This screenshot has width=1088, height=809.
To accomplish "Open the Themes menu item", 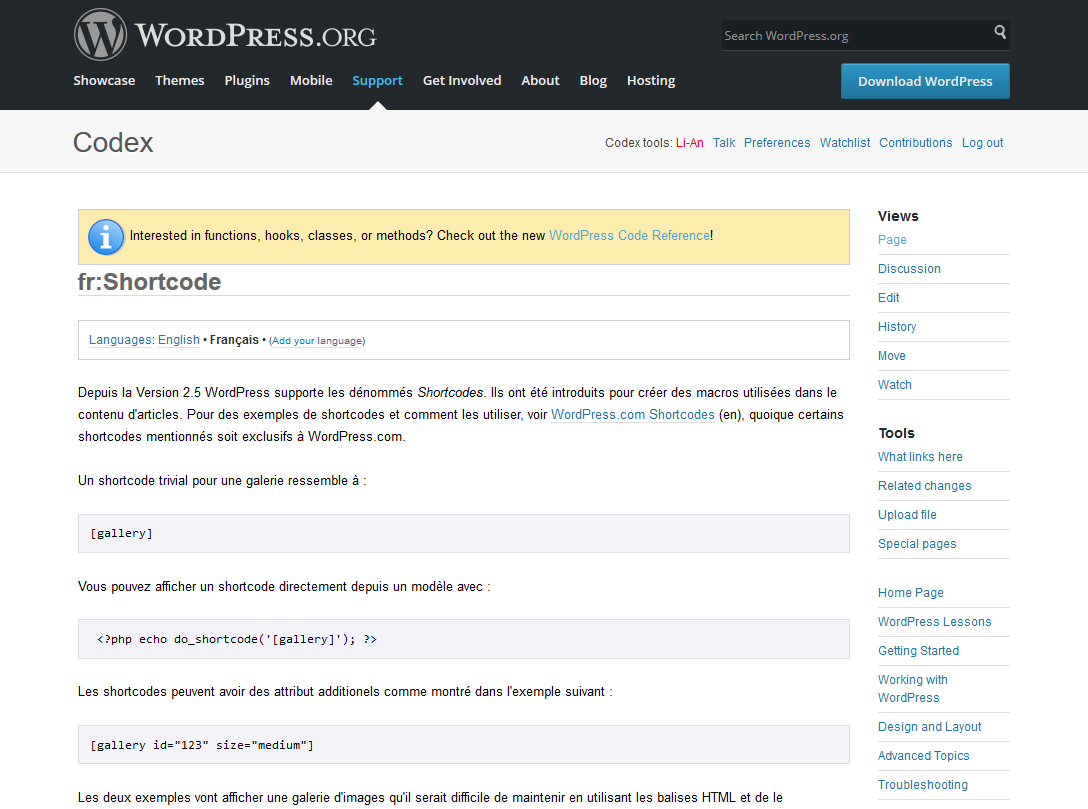I will point(180,80).
